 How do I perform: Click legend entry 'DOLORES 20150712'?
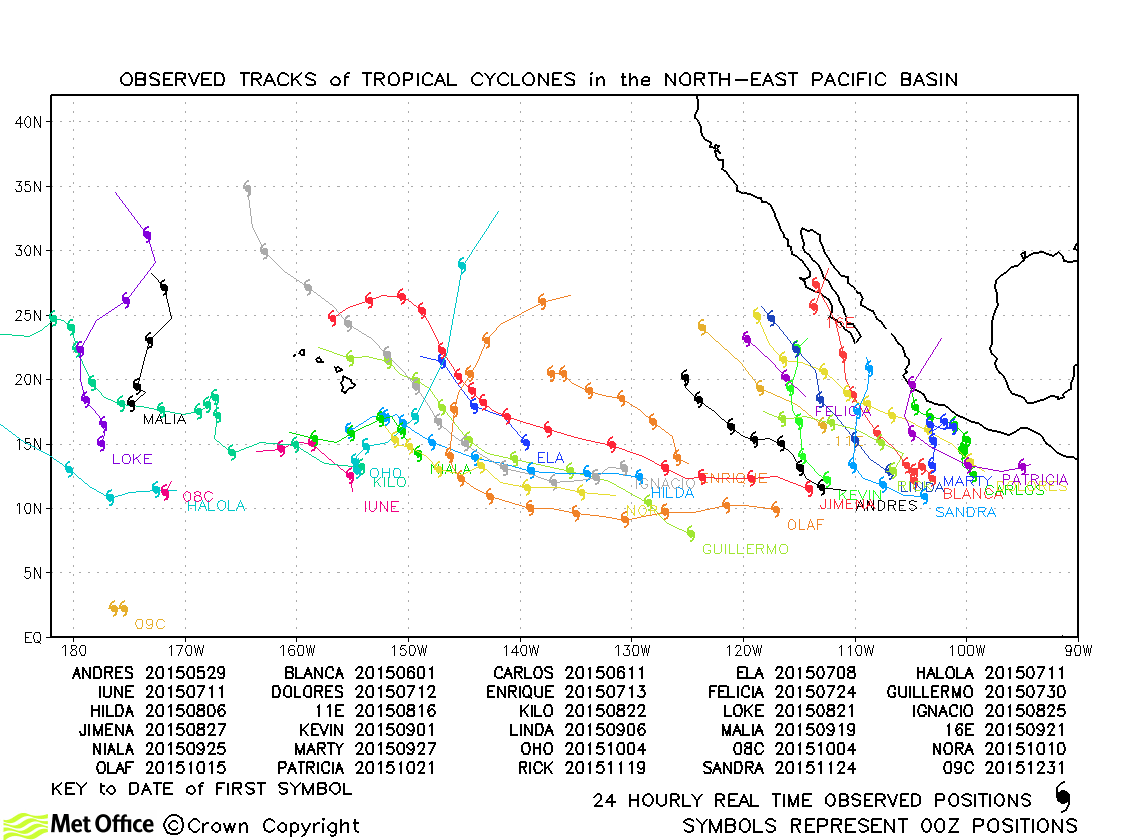[353, 692]
